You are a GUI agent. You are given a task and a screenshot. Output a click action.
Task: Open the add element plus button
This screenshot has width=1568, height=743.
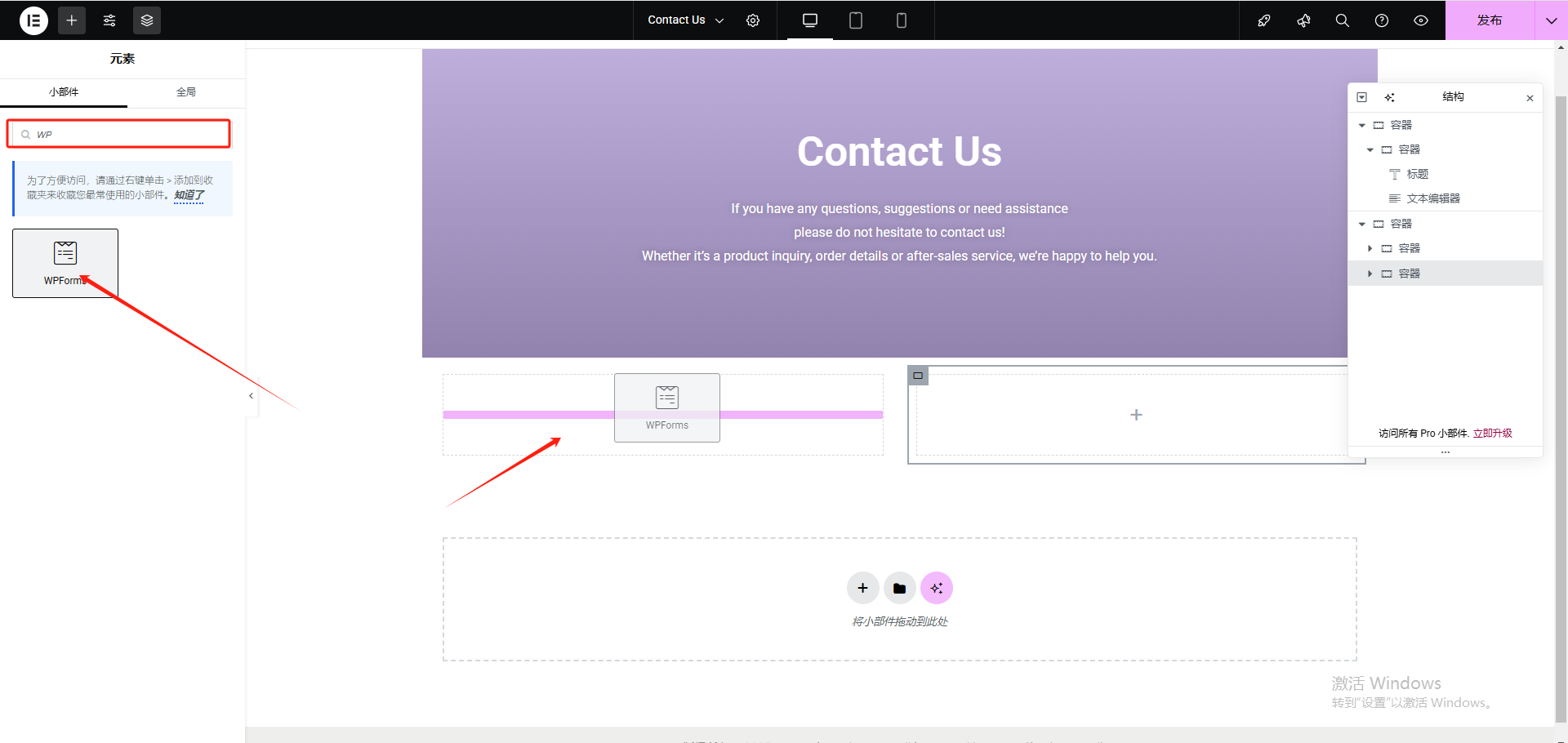point(72,20)
